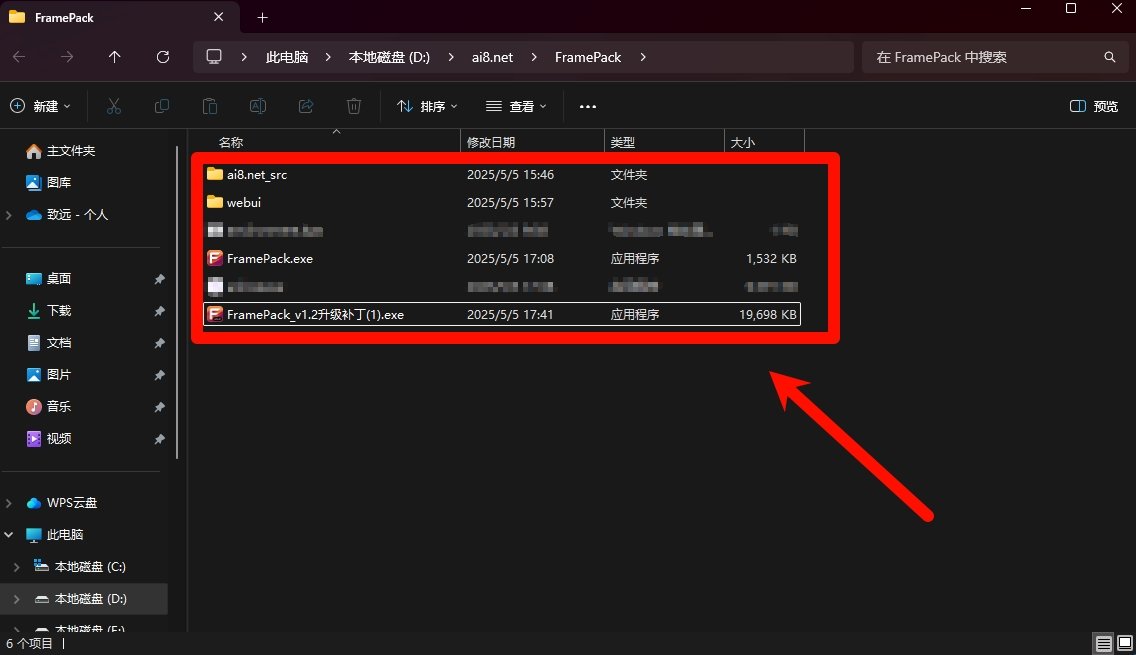The width and height of the screenshot is (1136, 655).
Task: Click the Rename icon on the toolbar
Action: click(x=258, y=106)
